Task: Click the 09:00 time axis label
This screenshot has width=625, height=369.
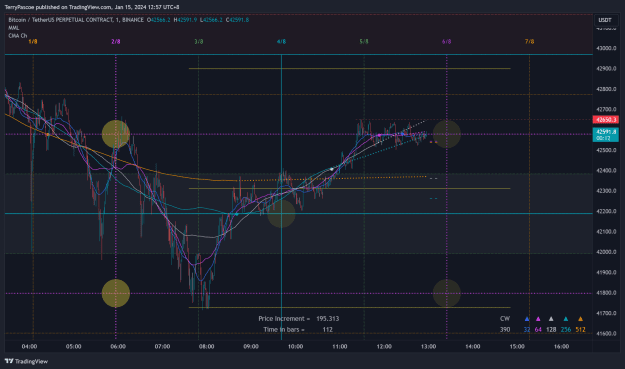Action: pyautogui.click(x=251, y=346)
